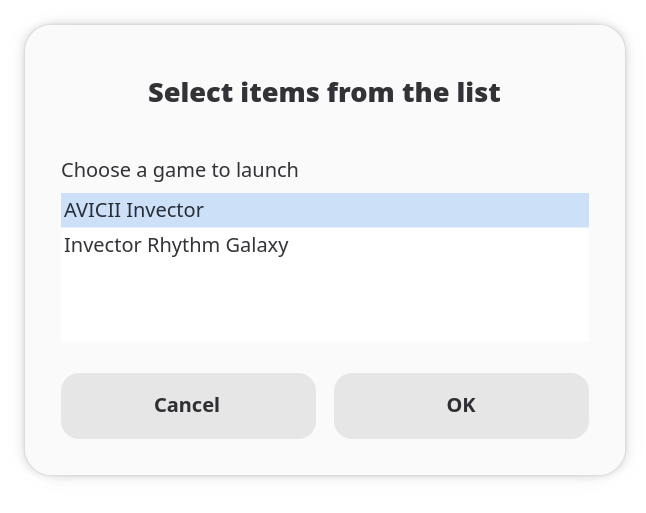Click blank space right of AVICII Invector
Viewport: 646px width, 513px height.
[x=396, y=210]
